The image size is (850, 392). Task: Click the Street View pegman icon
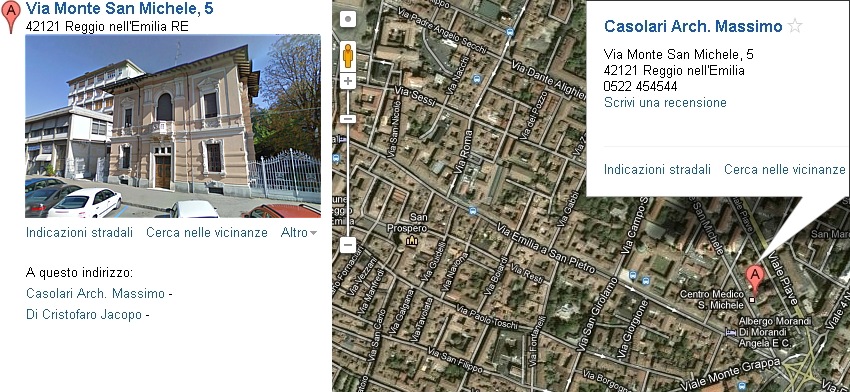(x=348, y=55)
